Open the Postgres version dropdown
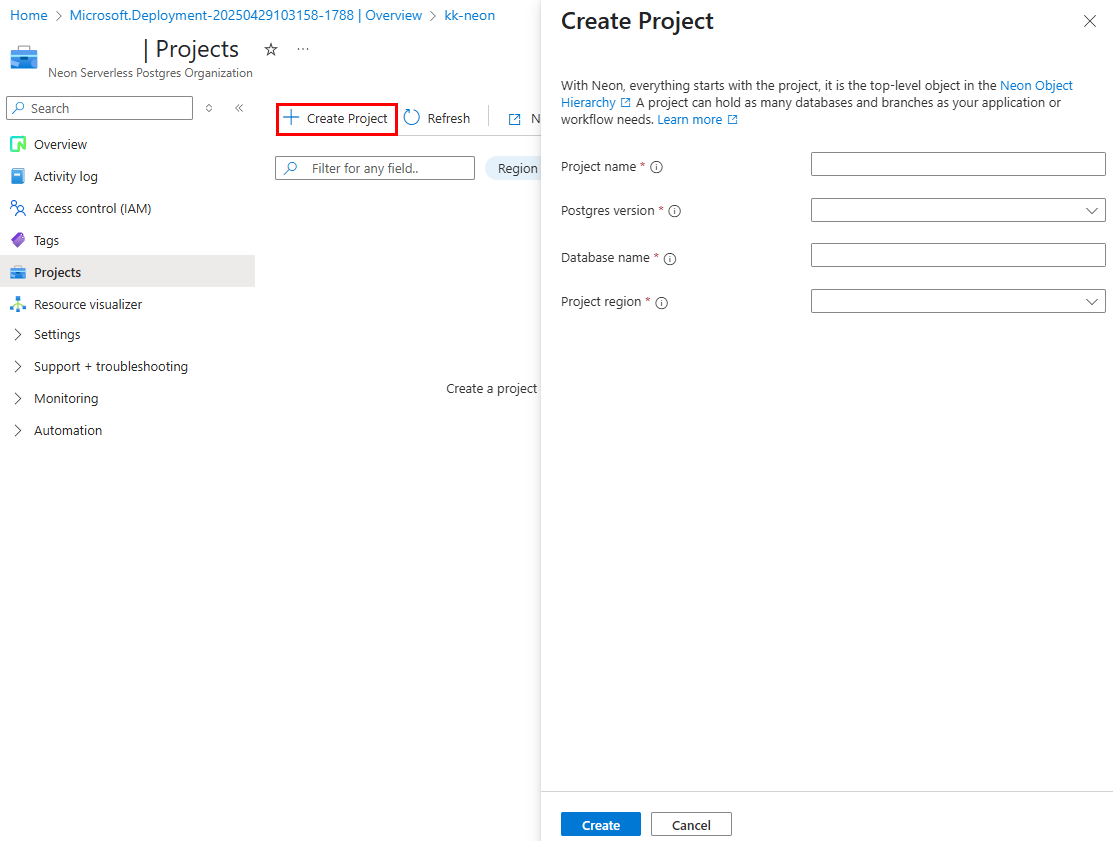This screenshot has height=841, width=1113. pos(957,210)
